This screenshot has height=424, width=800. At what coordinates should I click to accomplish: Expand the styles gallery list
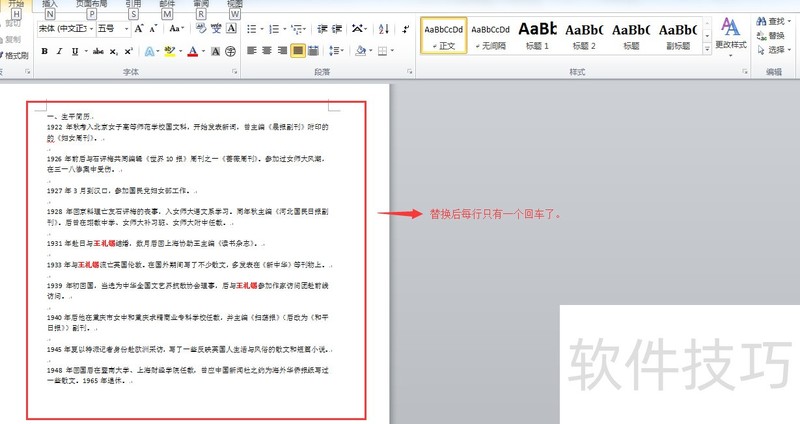click(x=704, y=47)
